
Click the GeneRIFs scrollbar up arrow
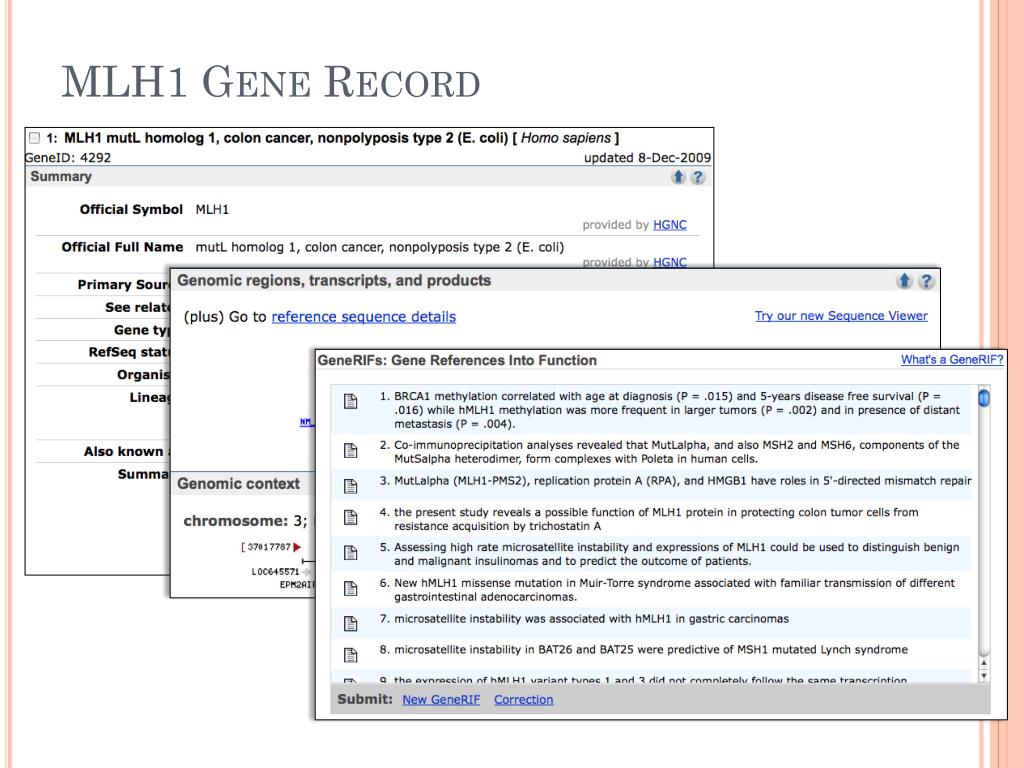984,663
